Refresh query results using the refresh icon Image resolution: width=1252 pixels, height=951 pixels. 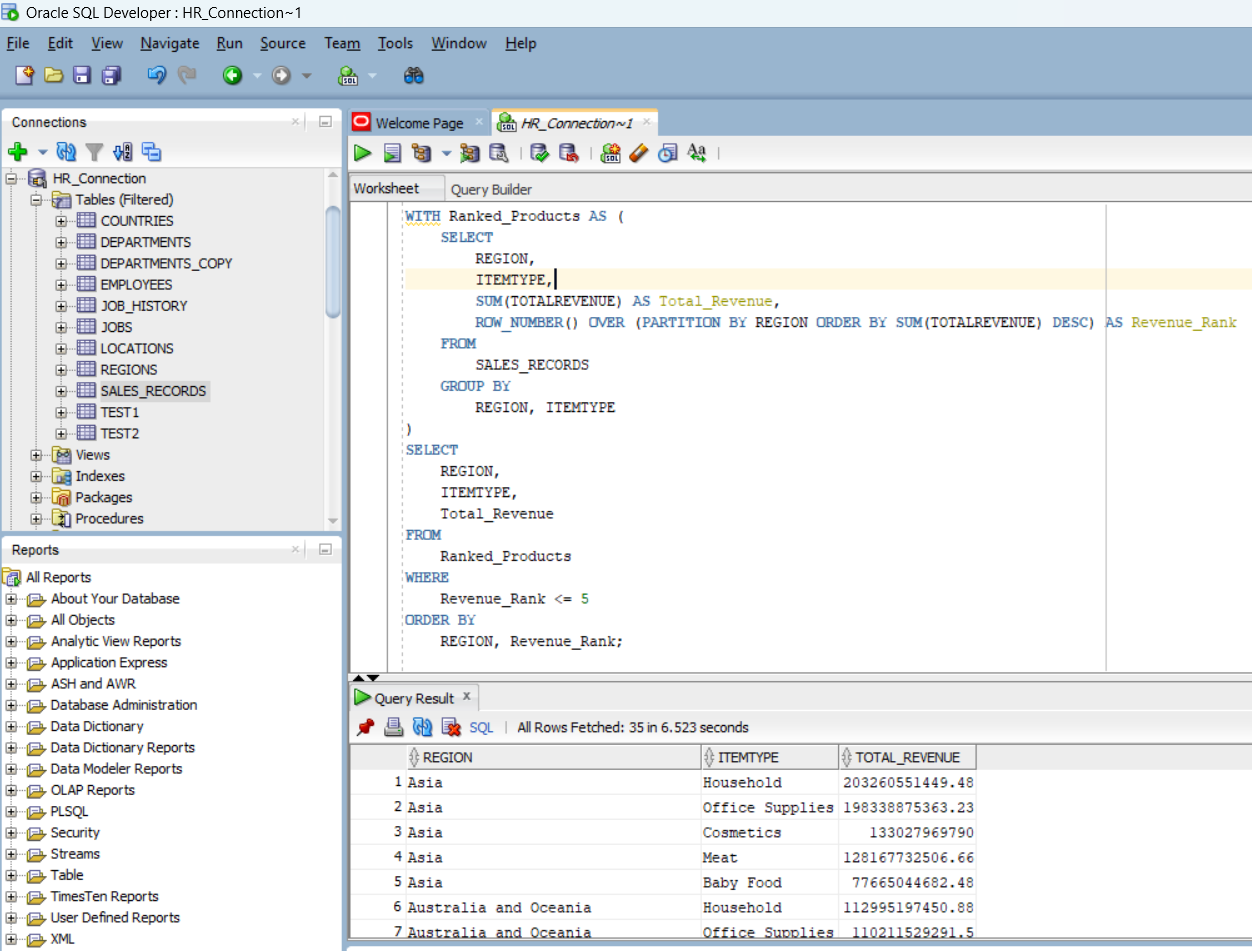pos(420,727)
